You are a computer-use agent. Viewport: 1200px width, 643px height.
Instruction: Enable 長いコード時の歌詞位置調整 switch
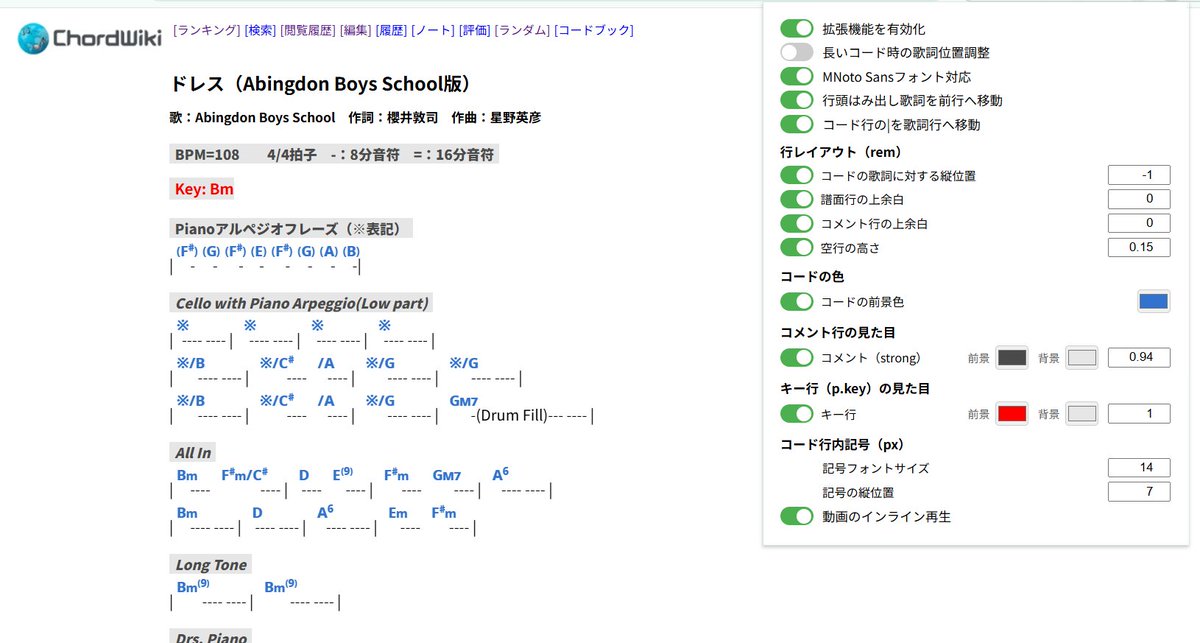(x=797, y=52)
